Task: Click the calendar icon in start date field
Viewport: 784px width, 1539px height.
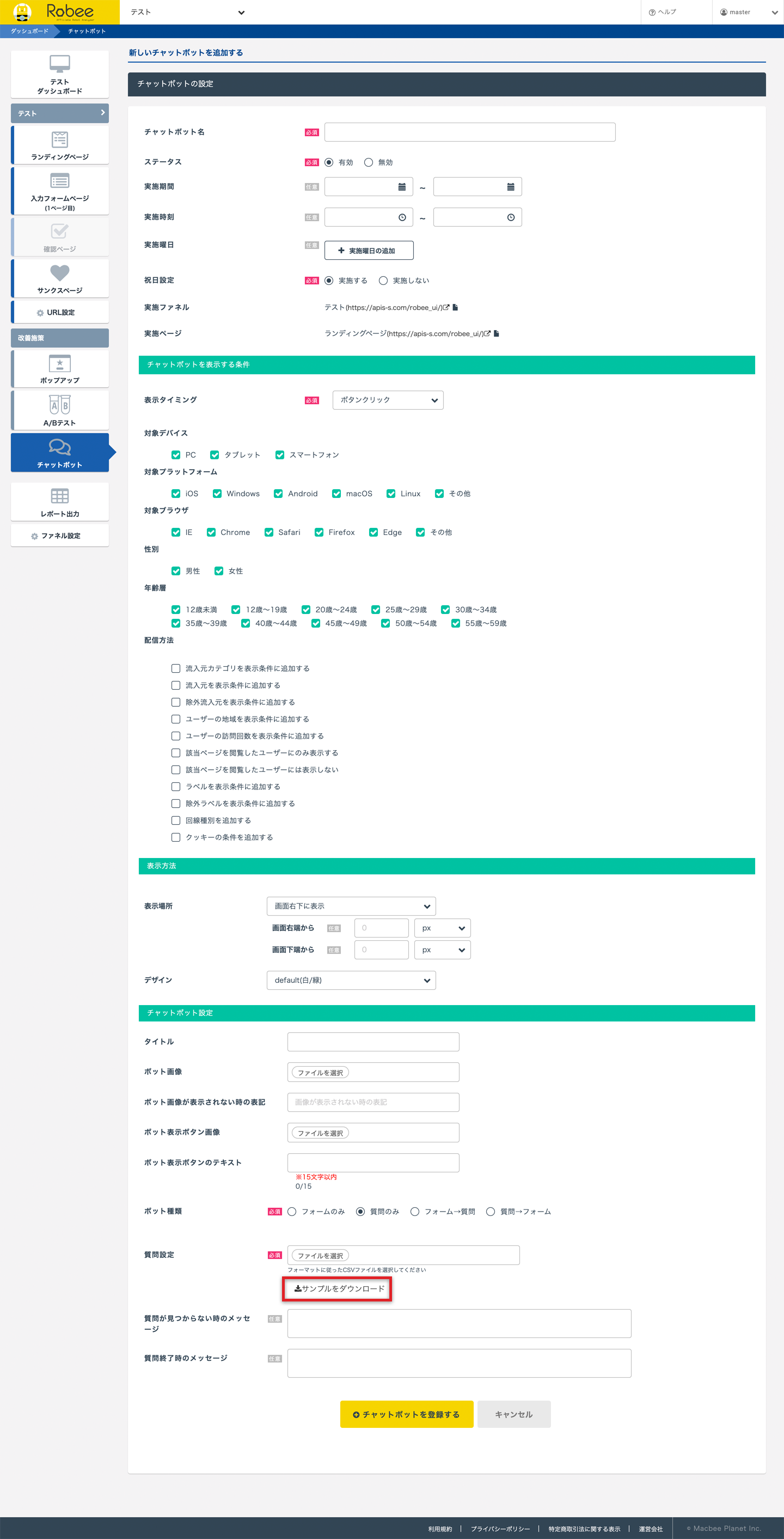Action: 402,187
